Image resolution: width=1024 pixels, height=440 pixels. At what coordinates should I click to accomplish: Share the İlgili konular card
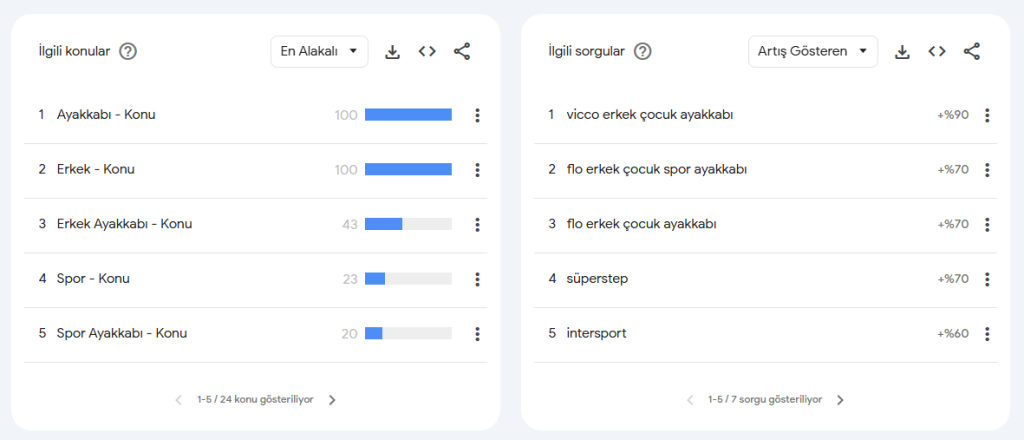tap(461, 52)
